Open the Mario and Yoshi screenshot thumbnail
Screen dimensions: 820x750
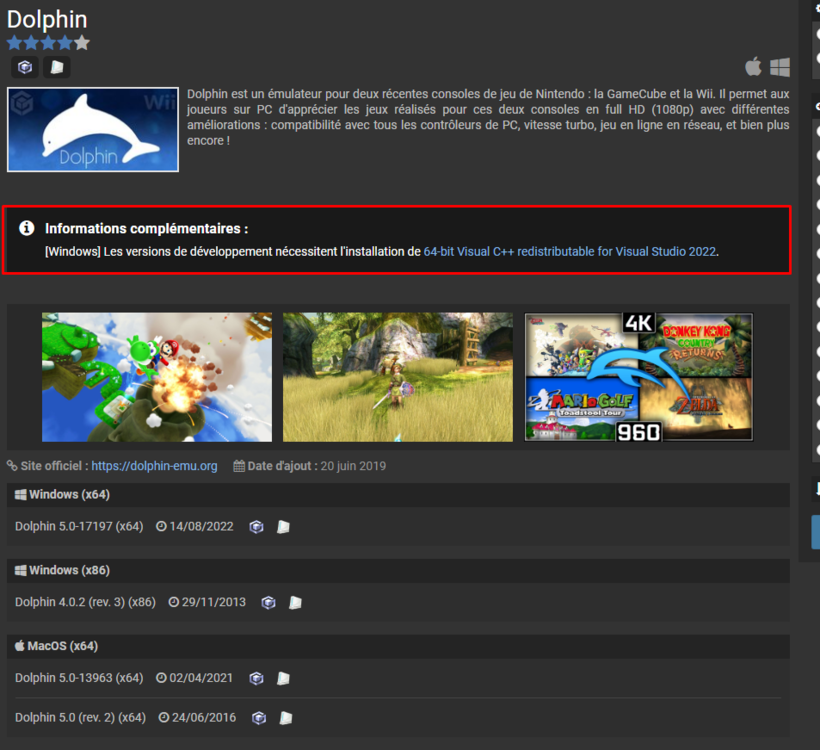pyautogui.click(x=157, y=377)
